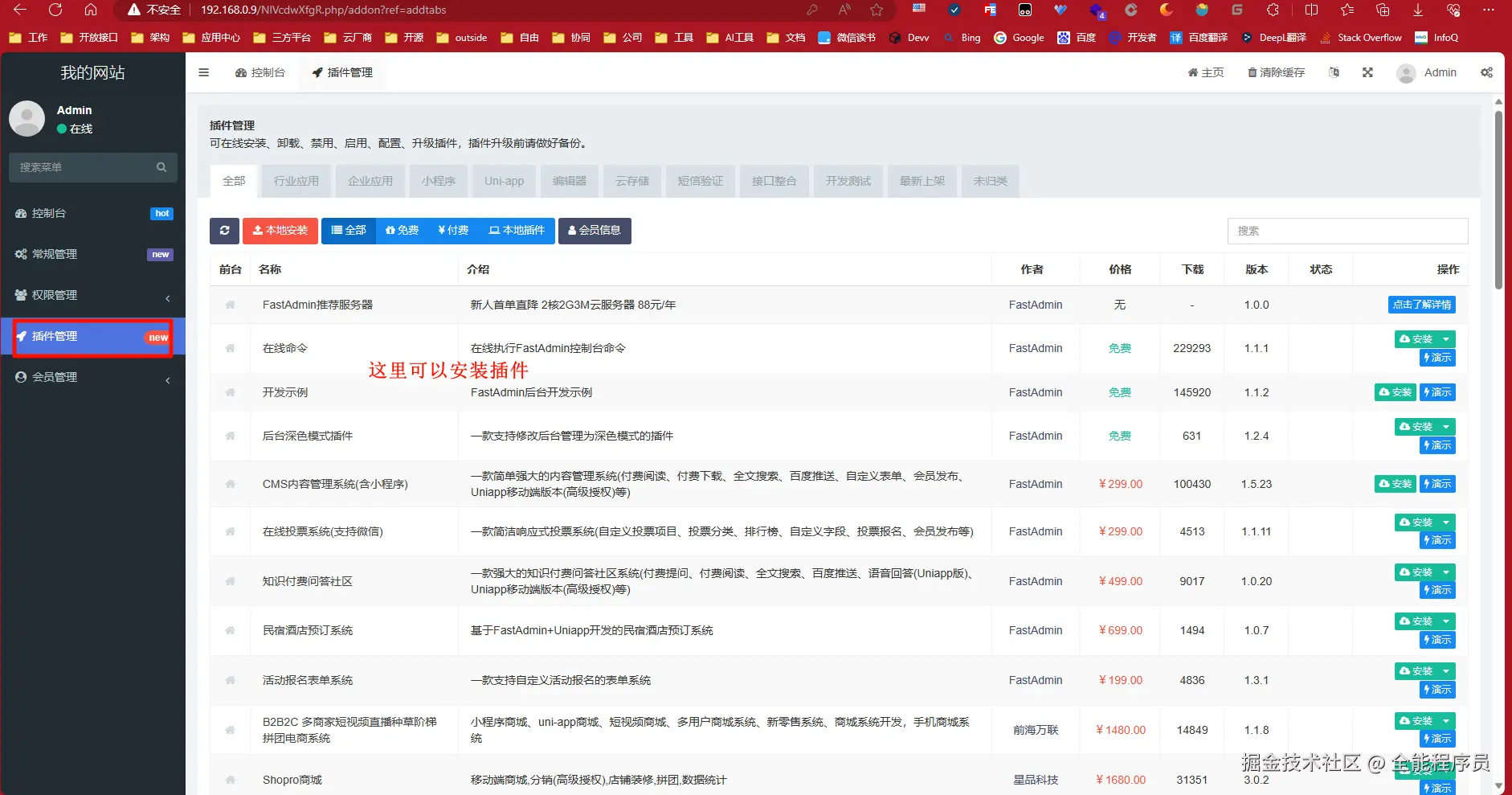The image size is (1512, 795).
Task: Open the install dropdown arrow for 活动报名表单系统
Action: tap(1446, 671)
